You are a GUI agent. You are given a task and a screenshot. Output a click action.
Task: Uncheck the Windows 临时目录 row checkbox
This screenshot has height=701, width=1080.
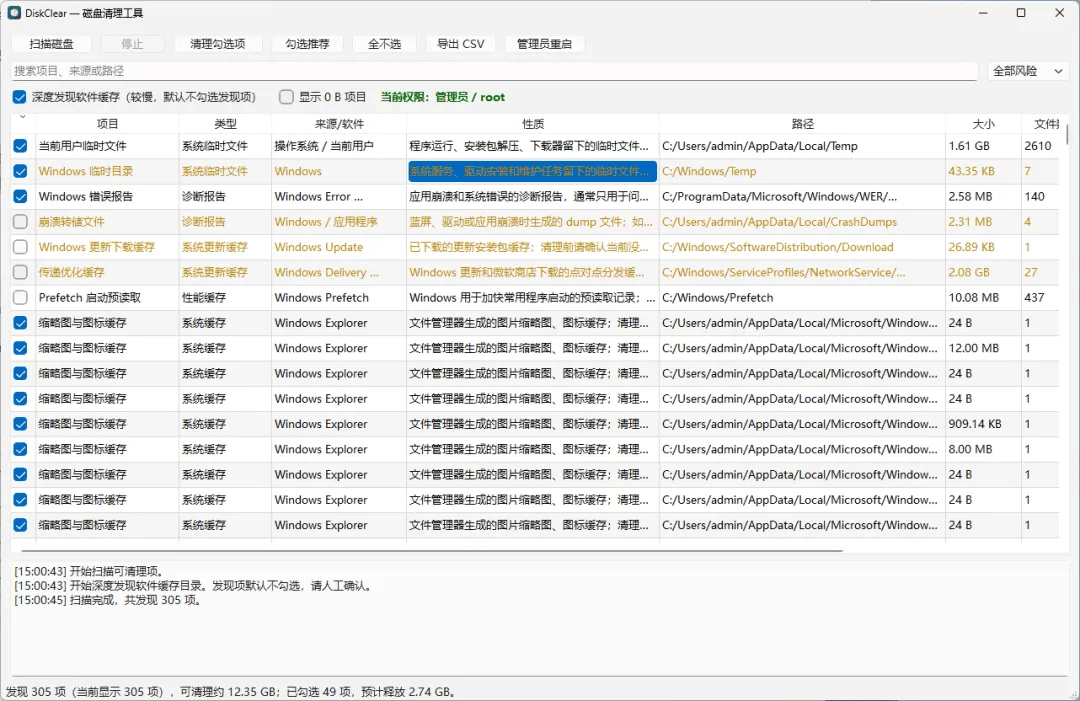(20, 171)
